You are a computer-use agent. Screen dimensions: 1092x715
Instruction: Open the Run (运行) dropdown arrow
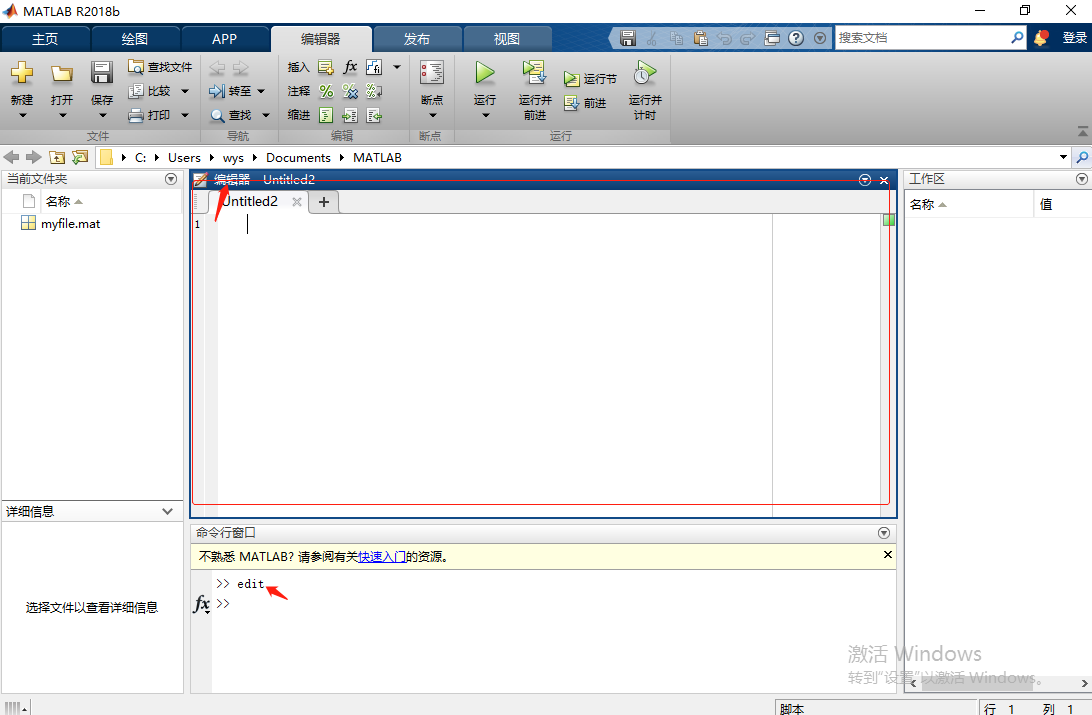point(485,116)
